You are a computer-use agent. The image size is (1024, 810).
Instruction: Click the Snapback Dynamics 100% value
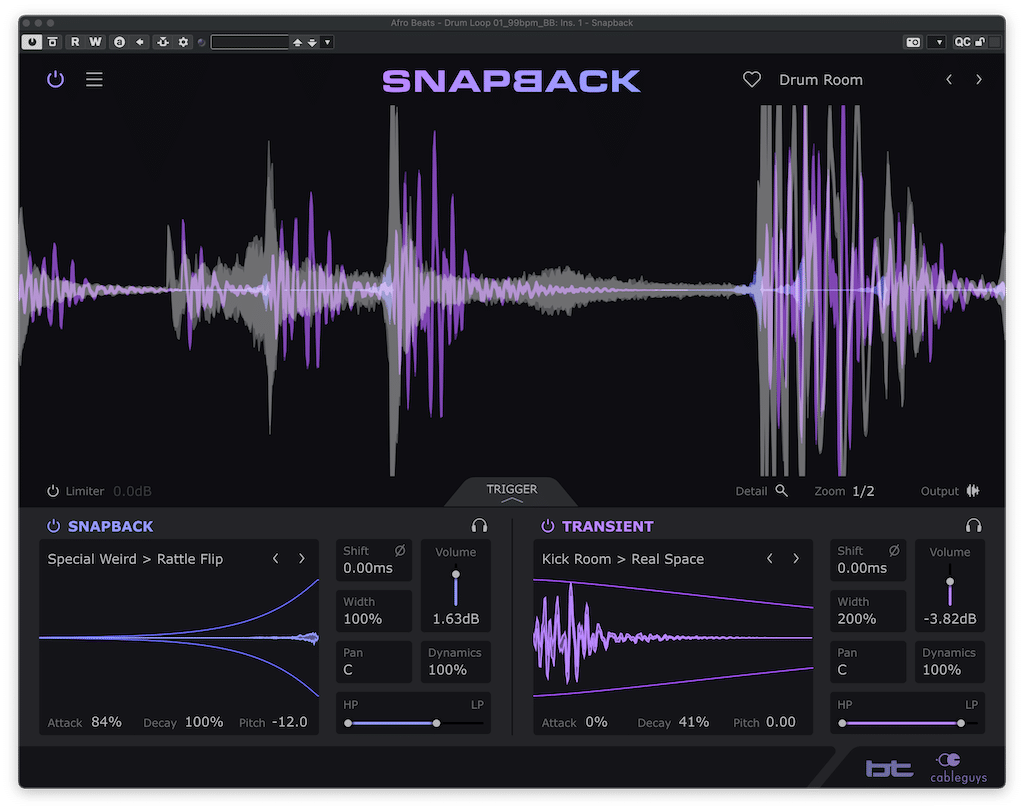click(447, 670)
